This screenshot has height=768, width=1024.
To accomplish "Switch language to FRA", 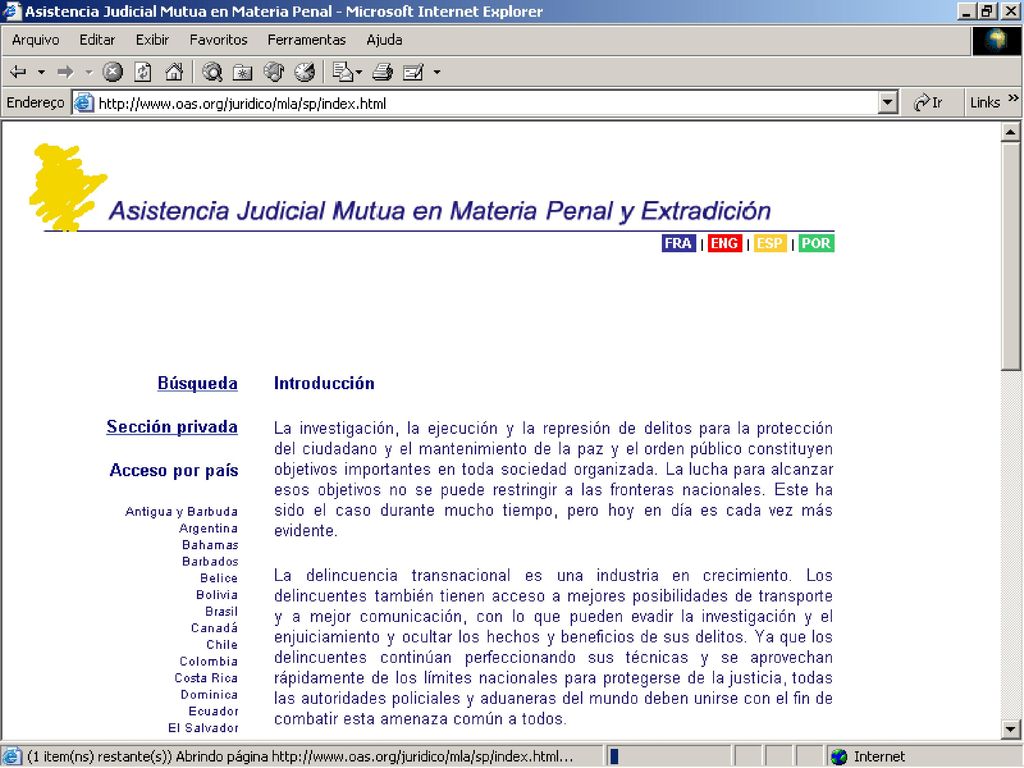I will click(x=679, y=244).
